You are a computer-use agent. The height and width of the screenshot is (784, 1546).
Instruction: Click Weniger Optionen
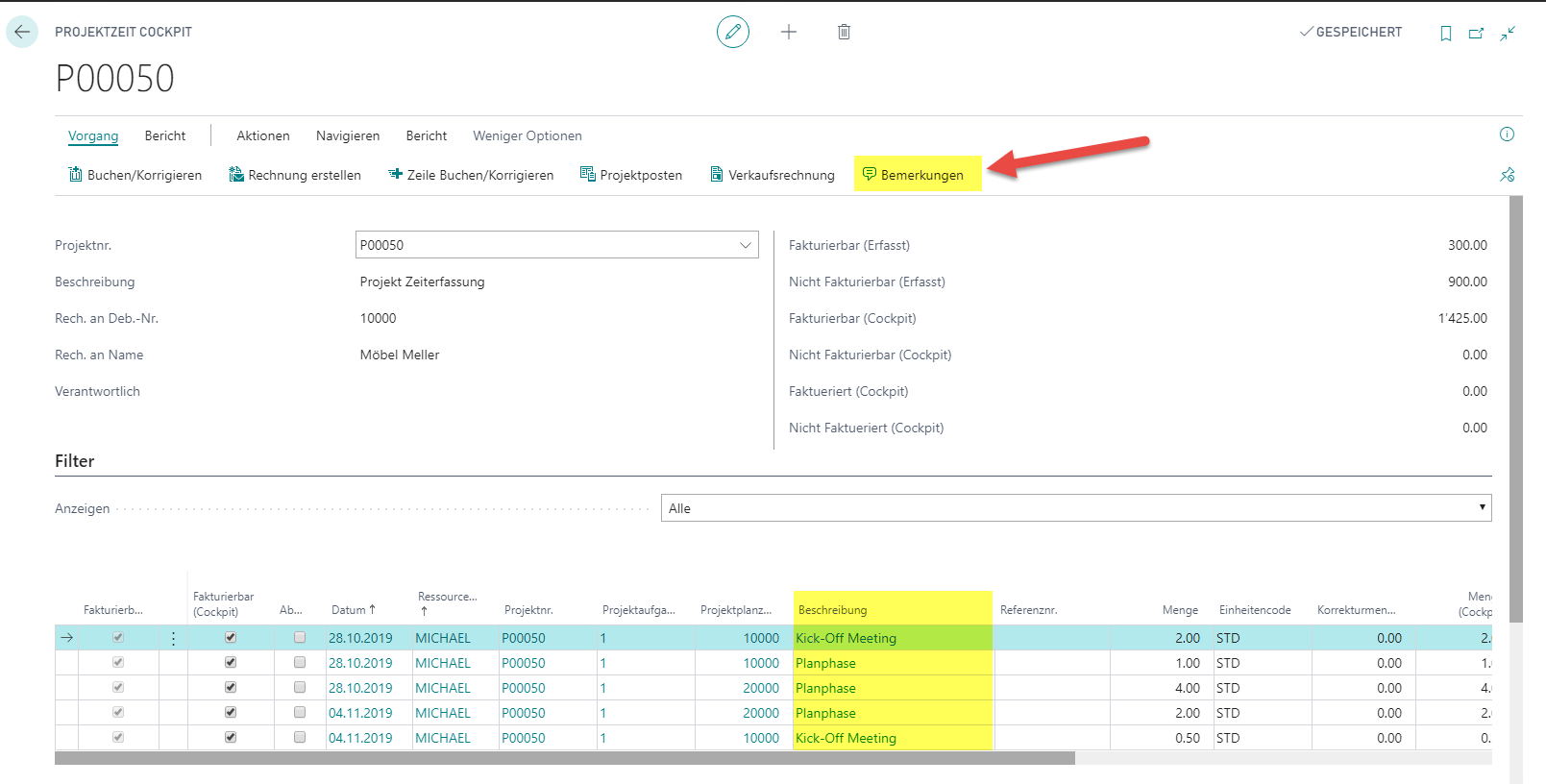tap(528, 135)
